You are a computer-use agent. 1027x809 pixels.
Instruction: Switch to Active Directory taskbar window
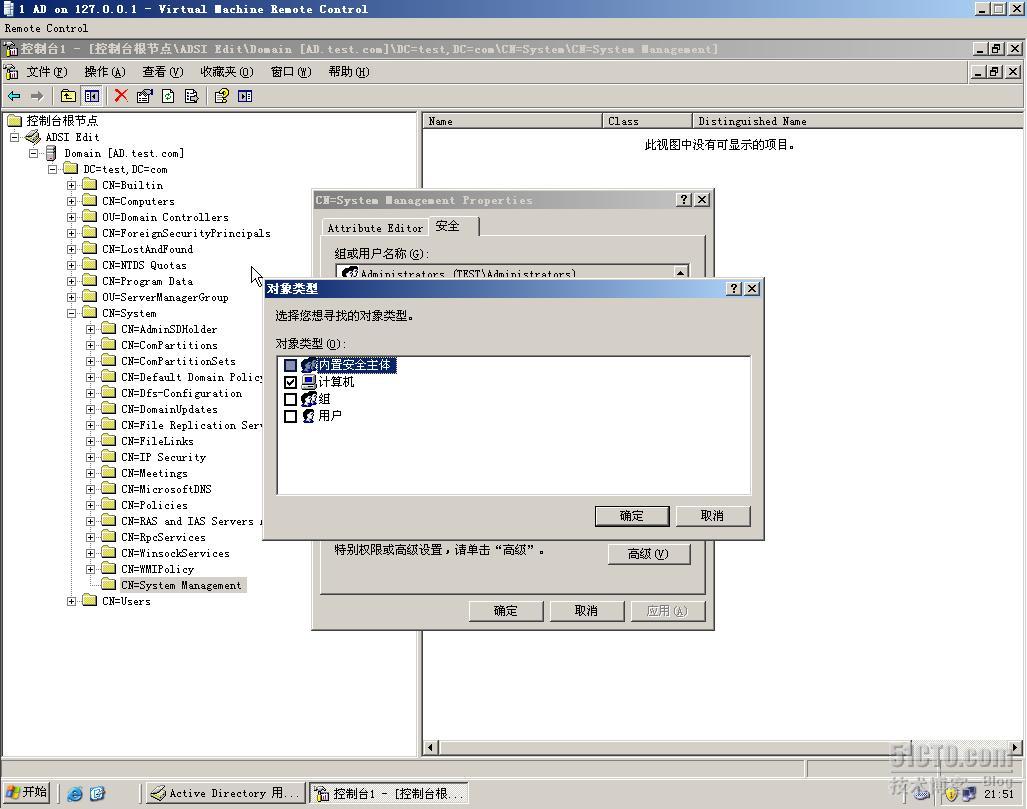coord(225,793)
